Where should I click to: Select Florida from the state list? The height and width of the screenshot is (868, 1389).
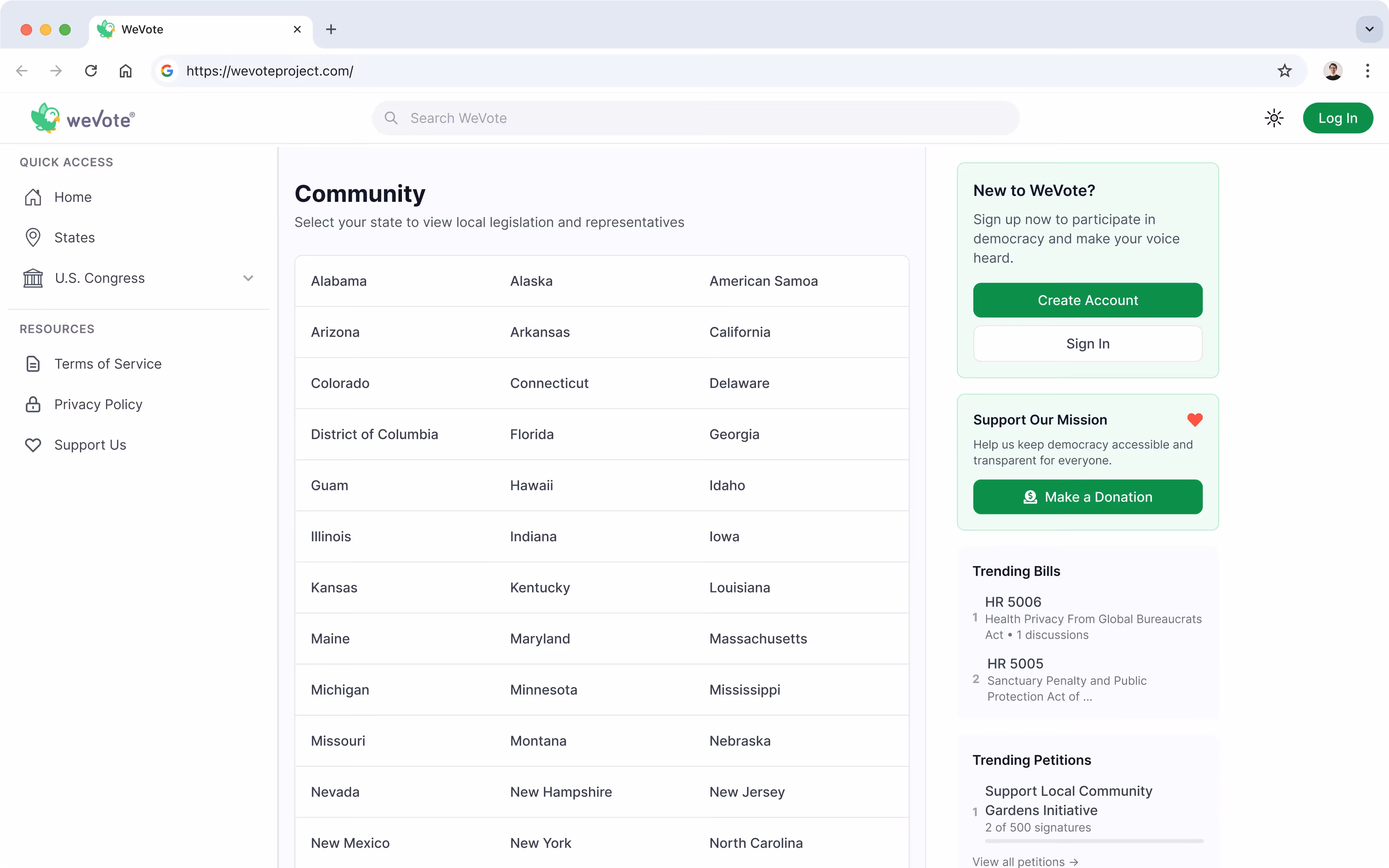532,435
